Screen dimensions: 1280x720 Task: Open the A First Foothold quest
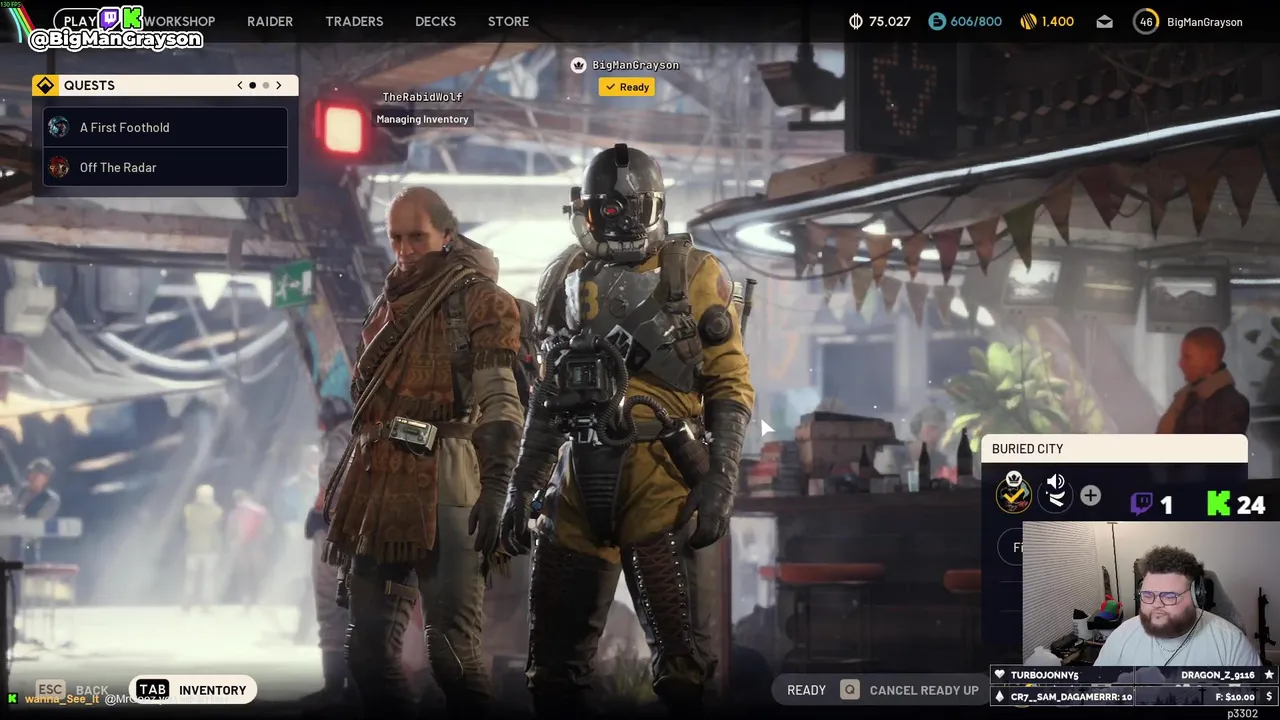click(x=165, y=127)
